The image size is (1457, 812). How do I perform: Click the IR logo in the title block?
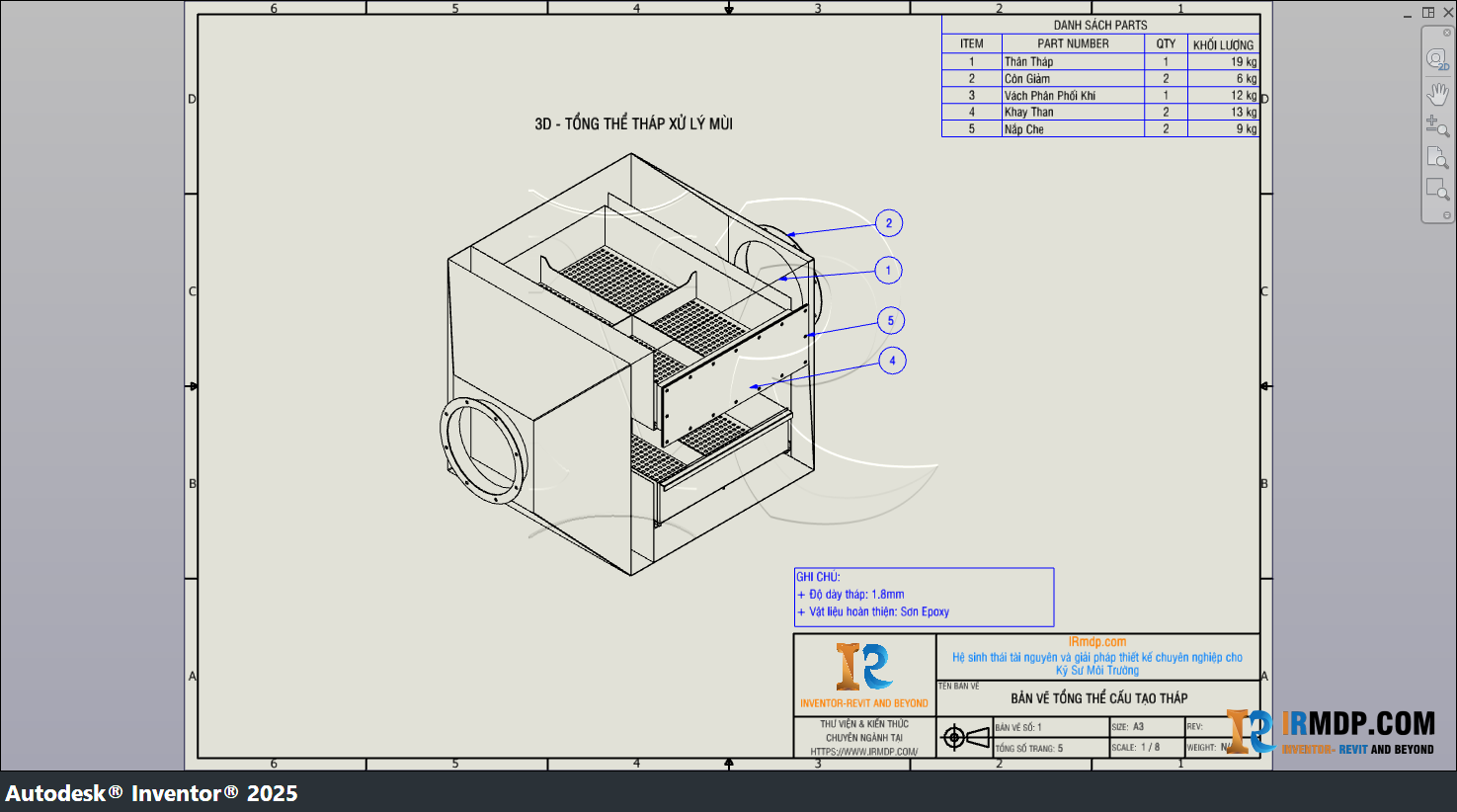click(x=864, y=667)
